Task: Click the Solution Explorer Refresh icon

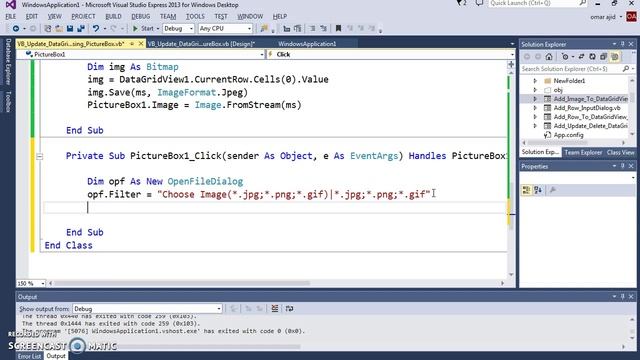Action: (x=592, y=57)
